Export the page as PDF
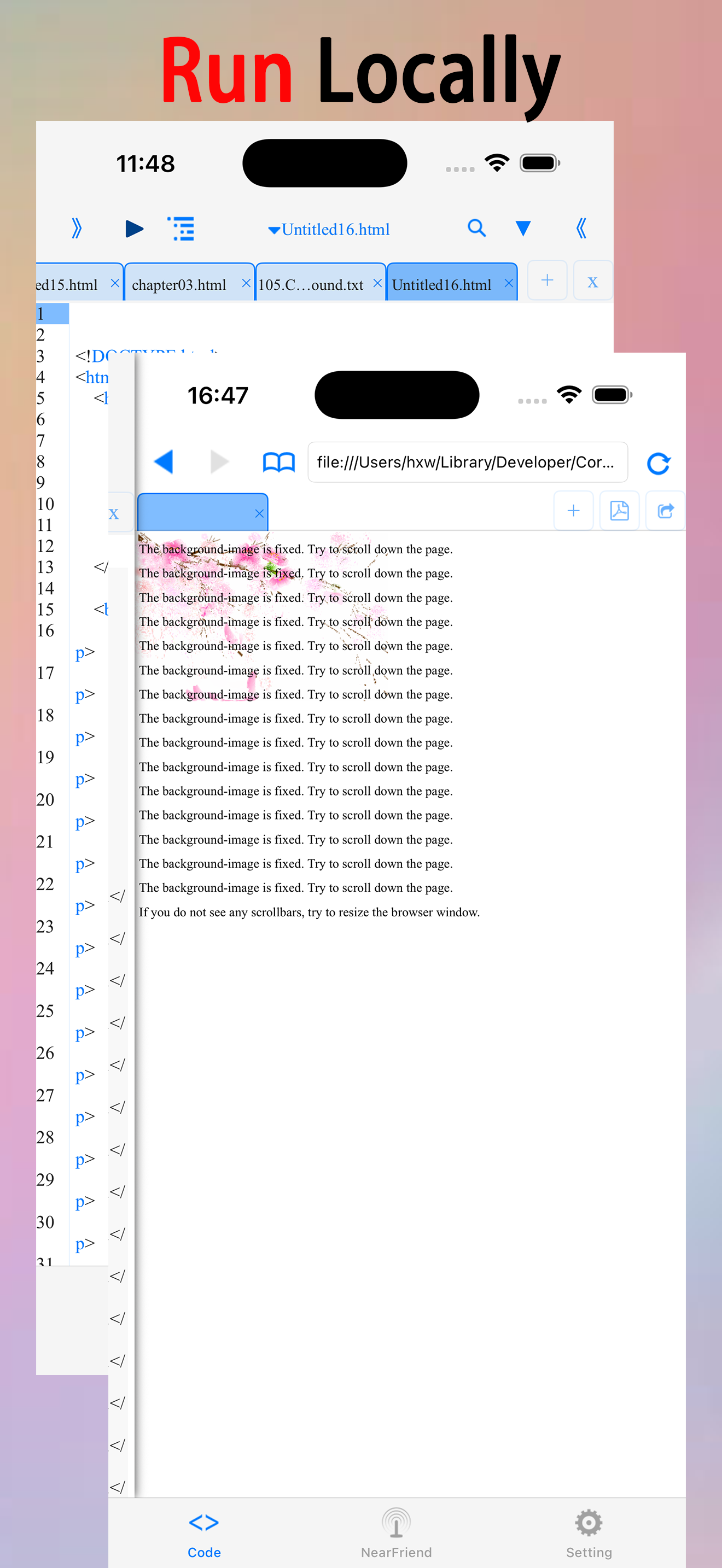The height and width of the screenshot is (1568, 722). (x=619, y=510)
